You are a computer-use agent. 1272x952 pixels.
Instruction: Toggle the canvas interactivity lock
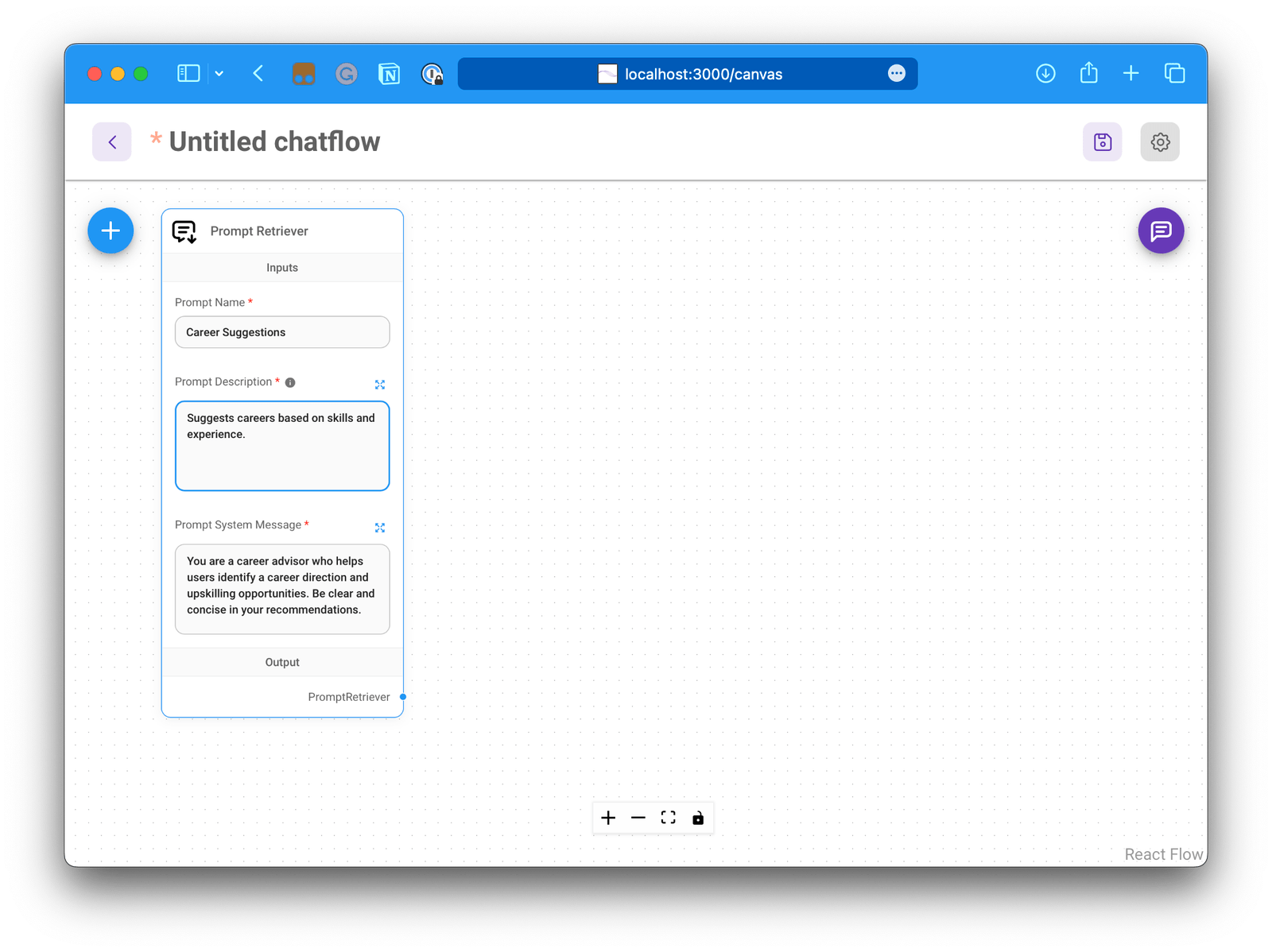point(698,818)
